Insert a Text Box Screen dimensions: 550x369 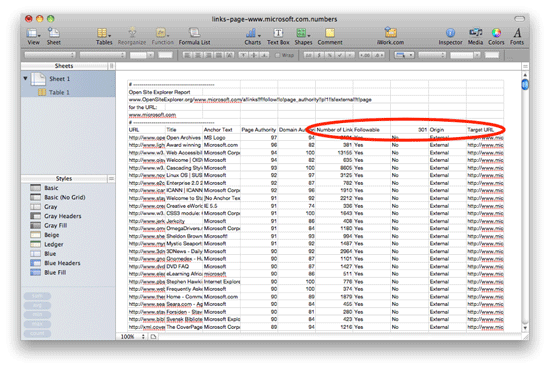click(278, 36)
